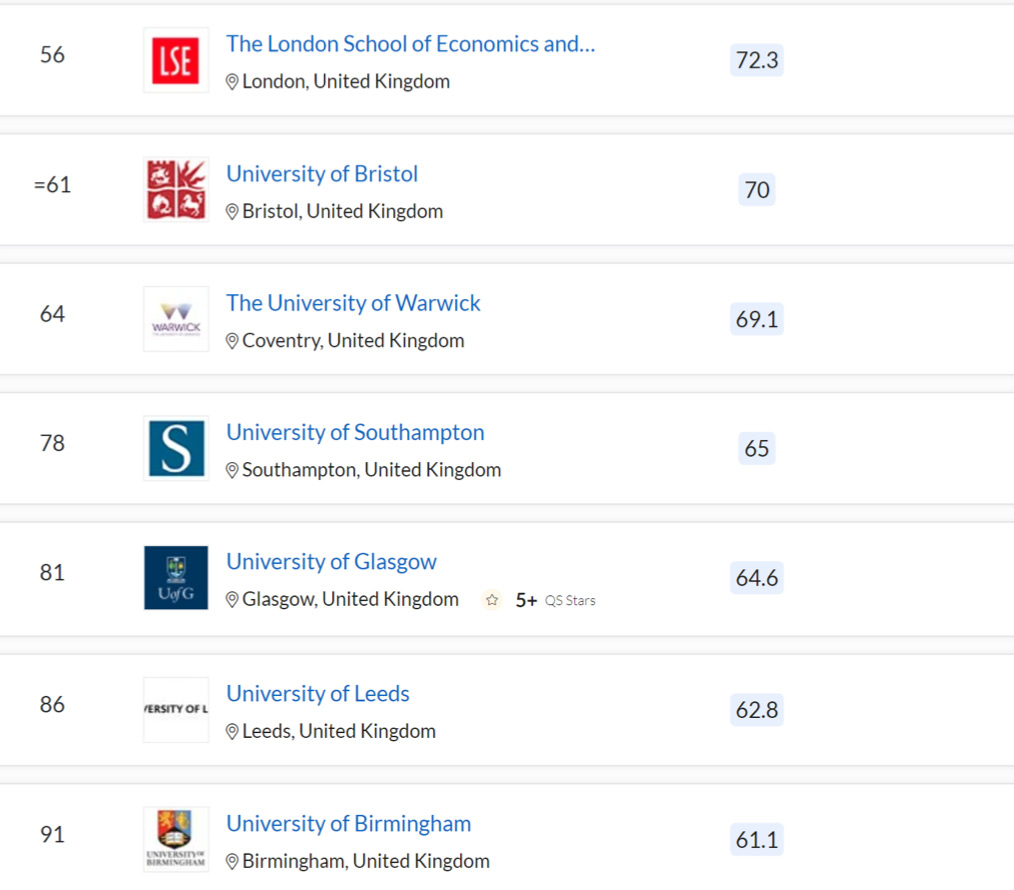1014x890 pixels.
Task: Click the score 72.3 for LSE
Action: click(756, 60)
